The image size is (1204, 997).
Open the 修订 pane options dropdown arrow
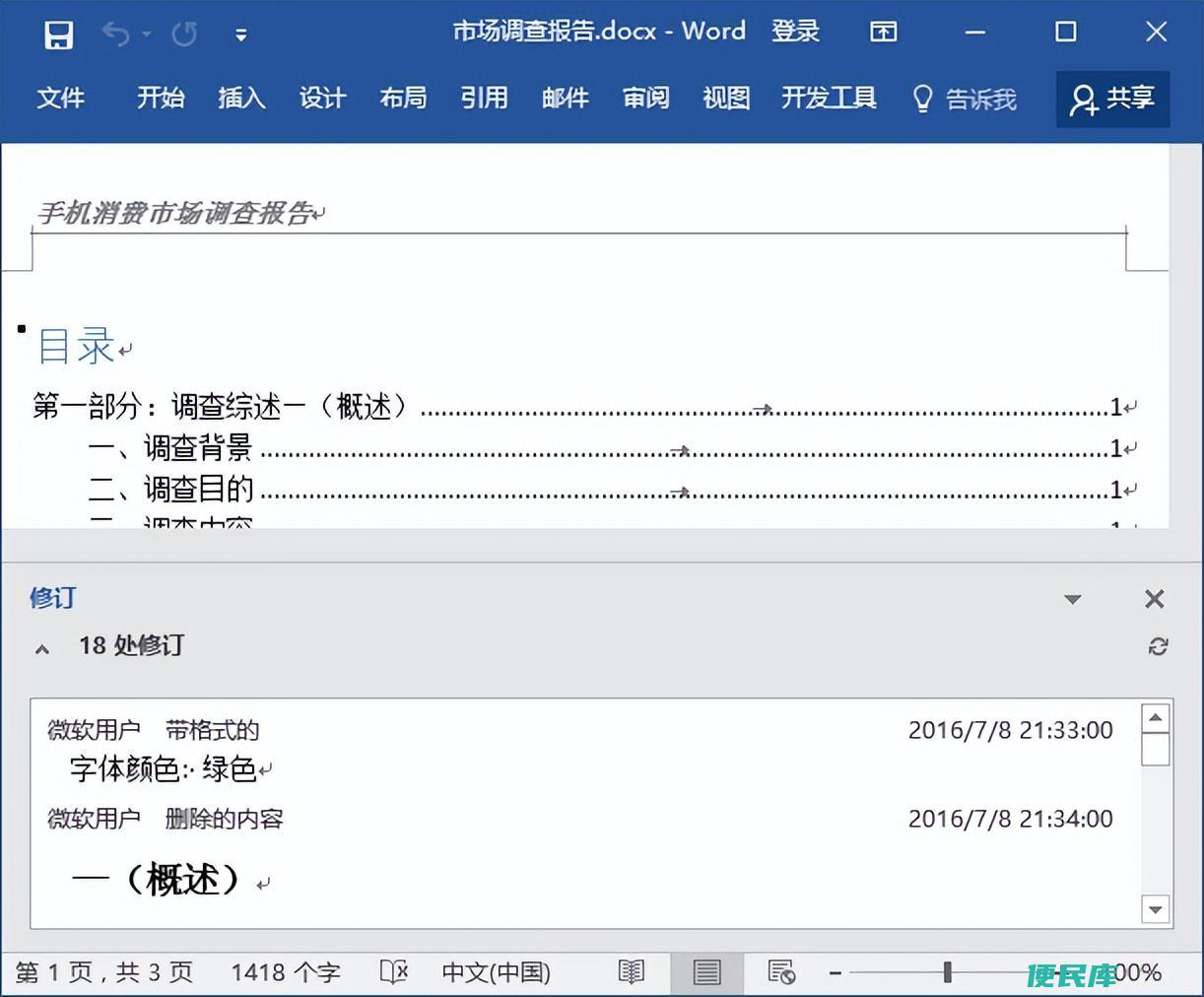[x=1073, y=599]
